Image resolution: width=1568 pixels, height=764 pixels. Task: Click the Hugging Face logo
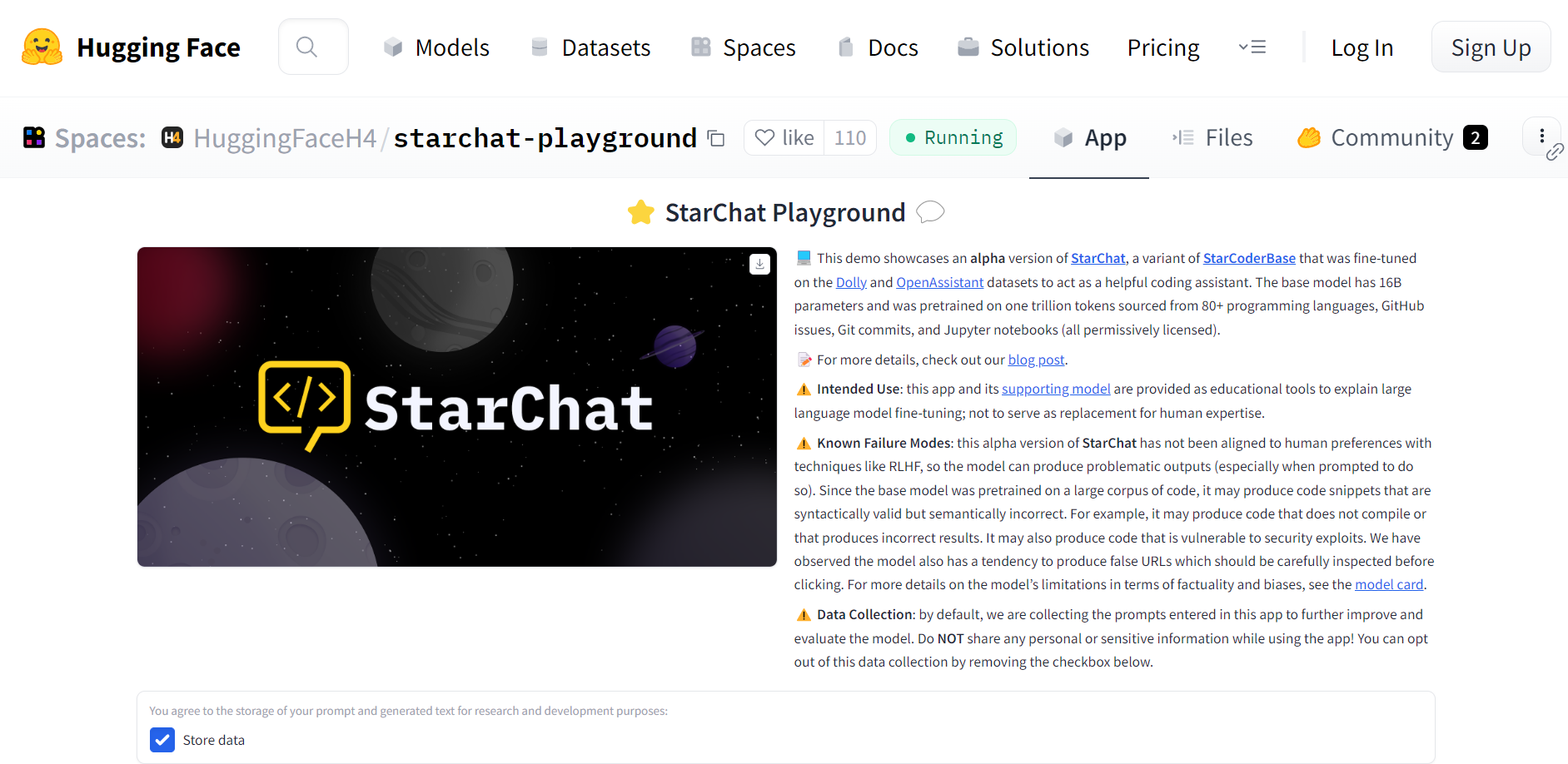click(x=41, y=47)
